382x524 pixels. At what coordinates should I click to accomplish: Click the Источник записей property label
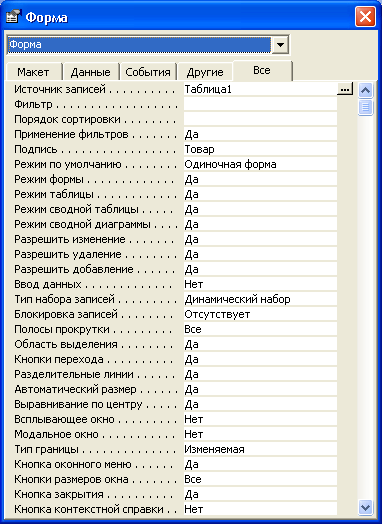click(60, 89)
